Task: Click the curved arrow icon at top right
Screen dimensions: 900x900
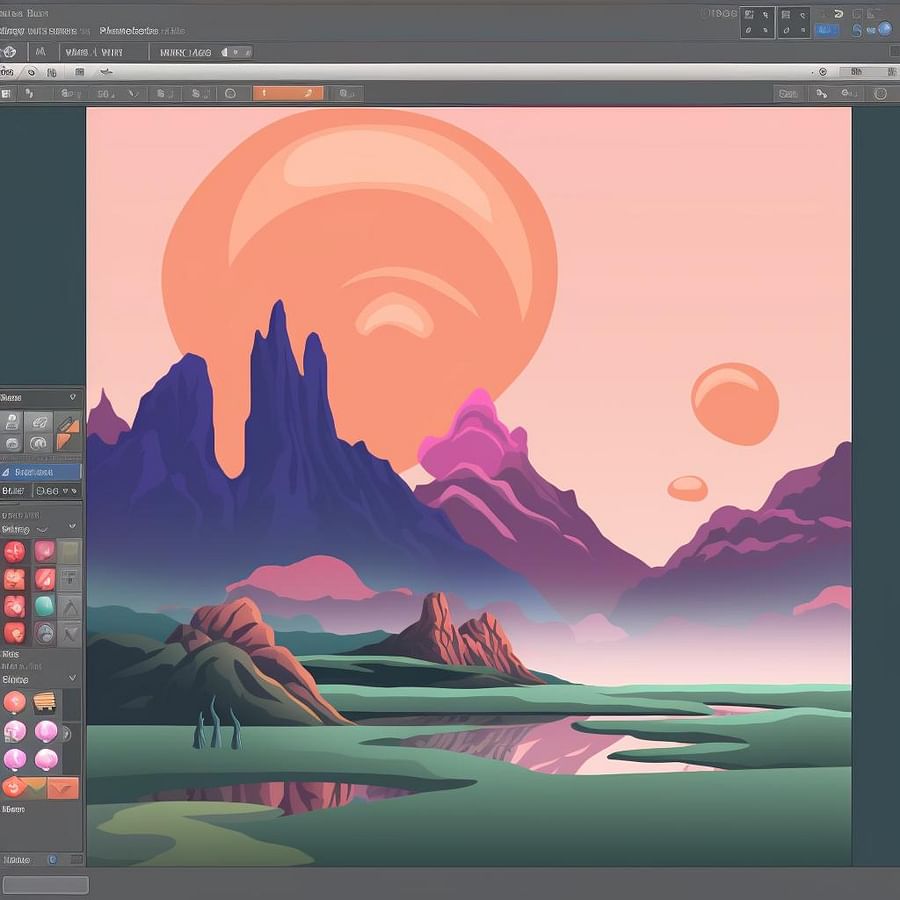Action: pos(838,14)
